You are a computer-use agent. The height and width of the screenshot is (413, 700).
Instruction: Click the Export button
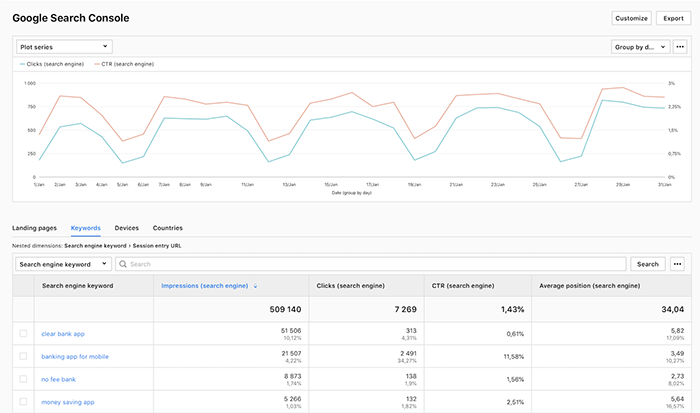click(673, 18)
